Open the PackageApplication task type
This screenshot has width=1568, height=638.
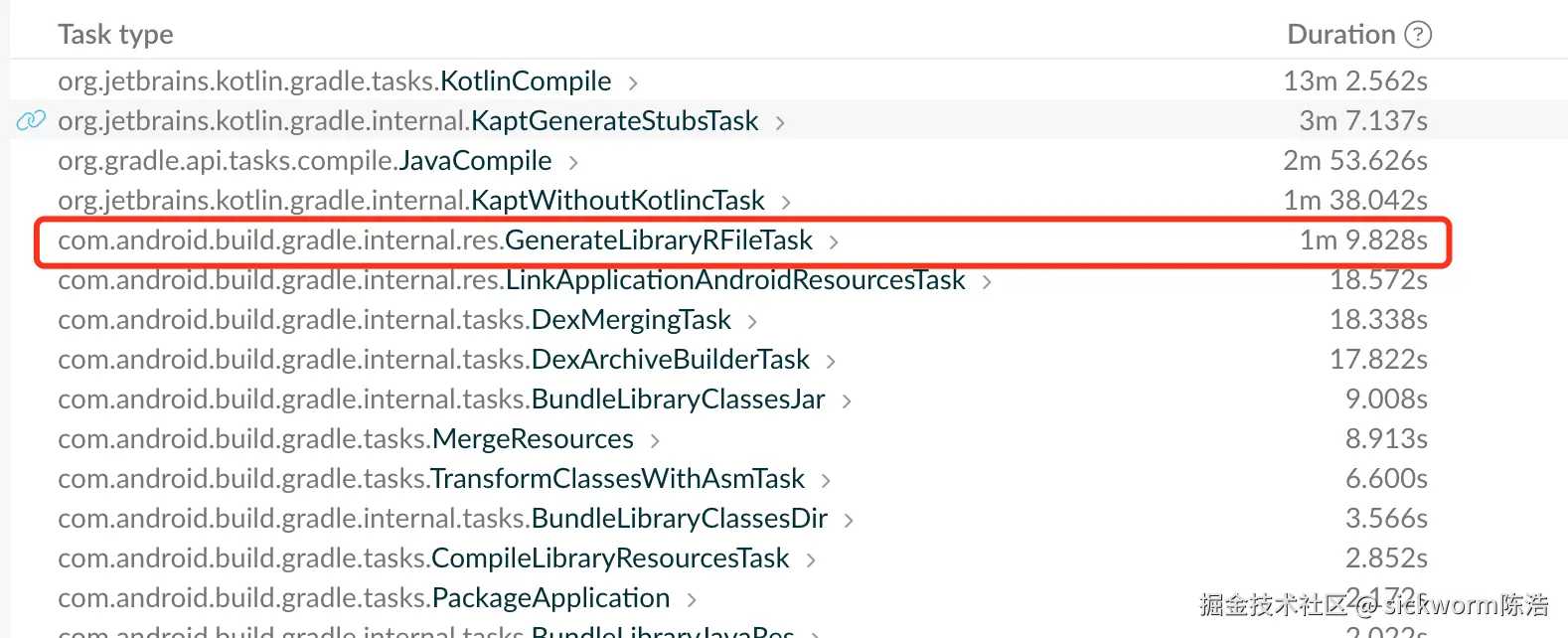coord(364,598)
